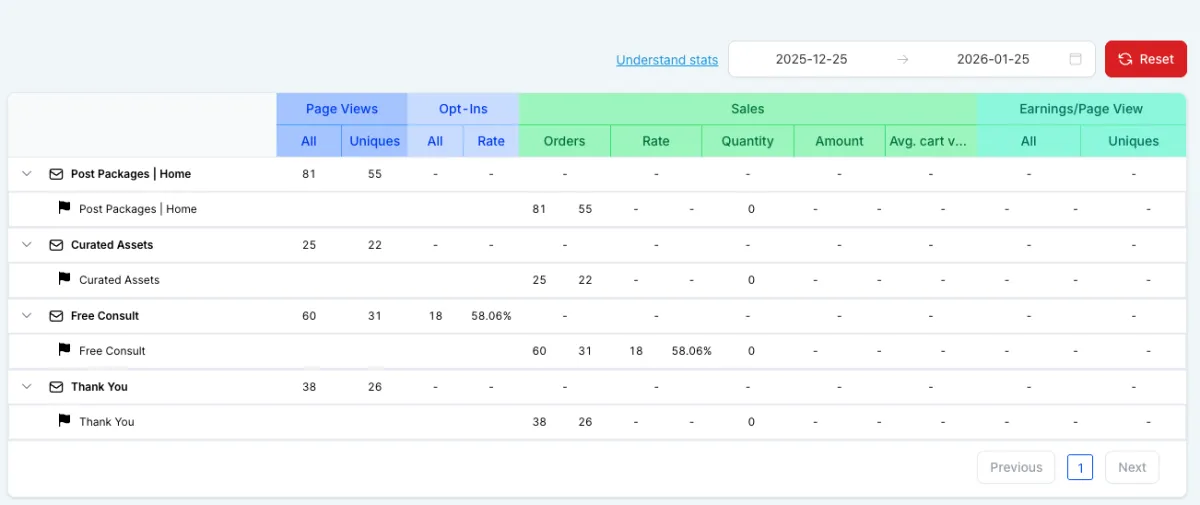
Task: Click the Free Consult sub-row label
Action: (112, 351)
